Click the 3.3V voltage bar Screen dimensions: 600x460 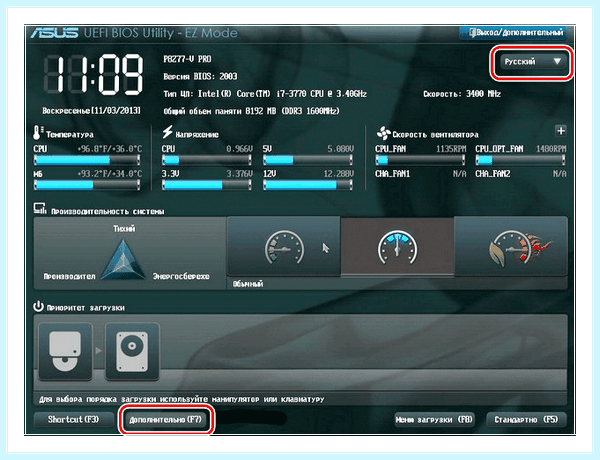207,185
